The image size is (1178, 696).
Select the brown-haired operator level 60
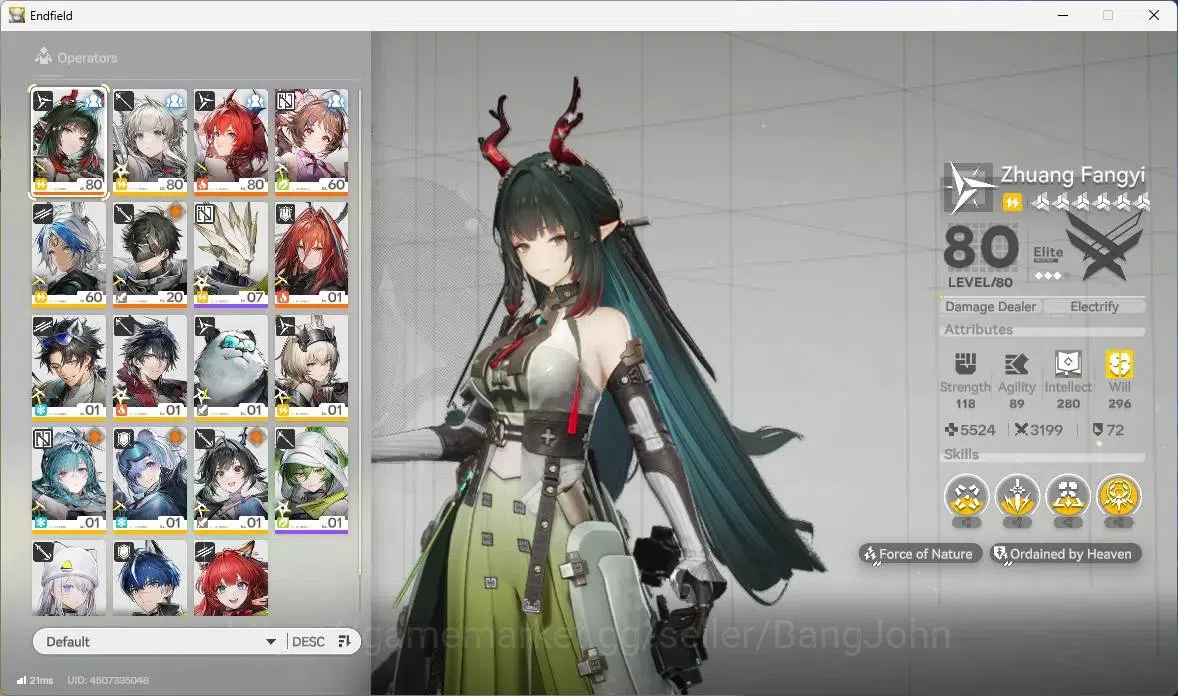point(311,142)
